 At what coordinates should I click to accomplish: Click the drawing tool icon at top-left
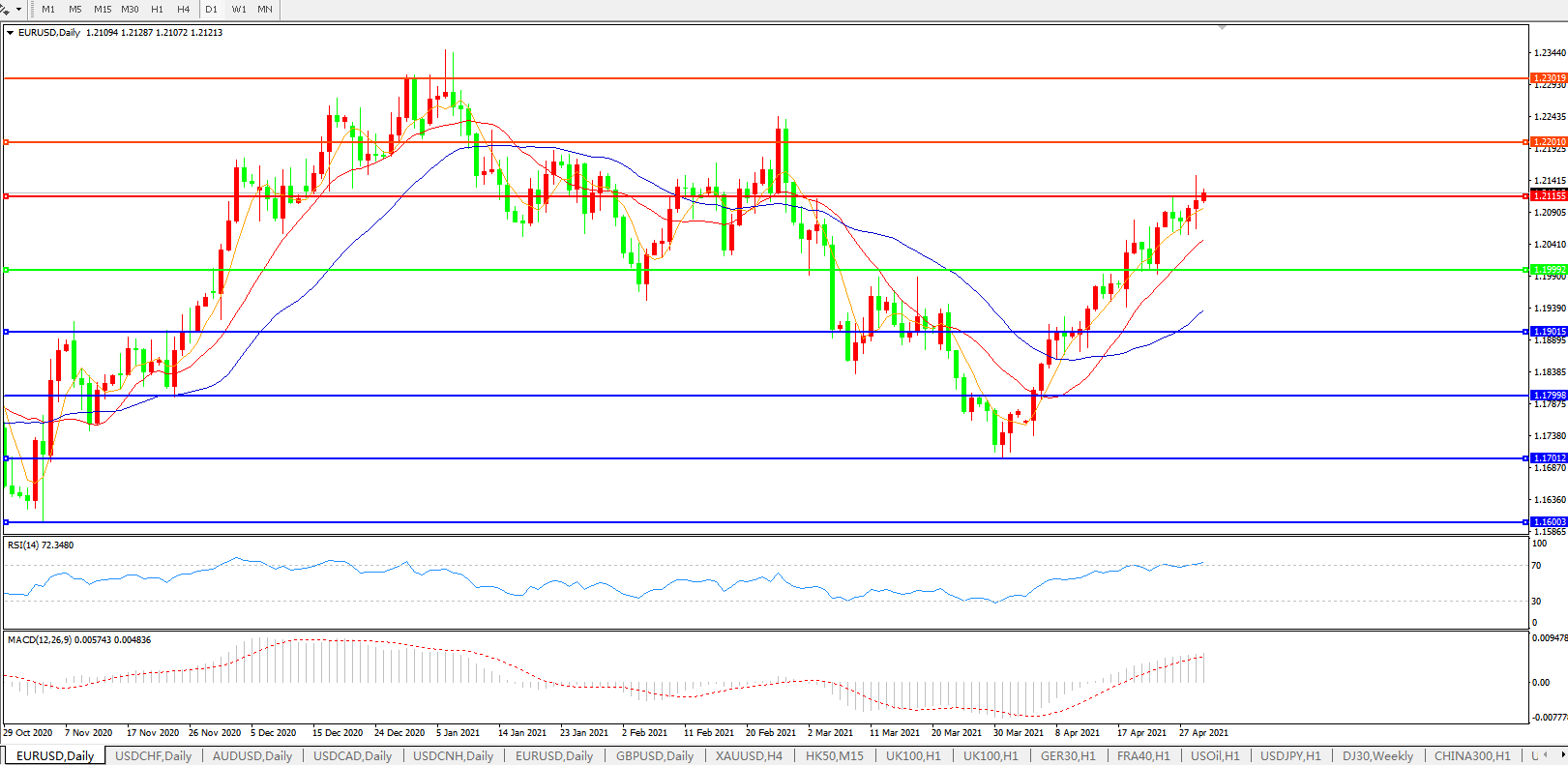pos(5,10)
